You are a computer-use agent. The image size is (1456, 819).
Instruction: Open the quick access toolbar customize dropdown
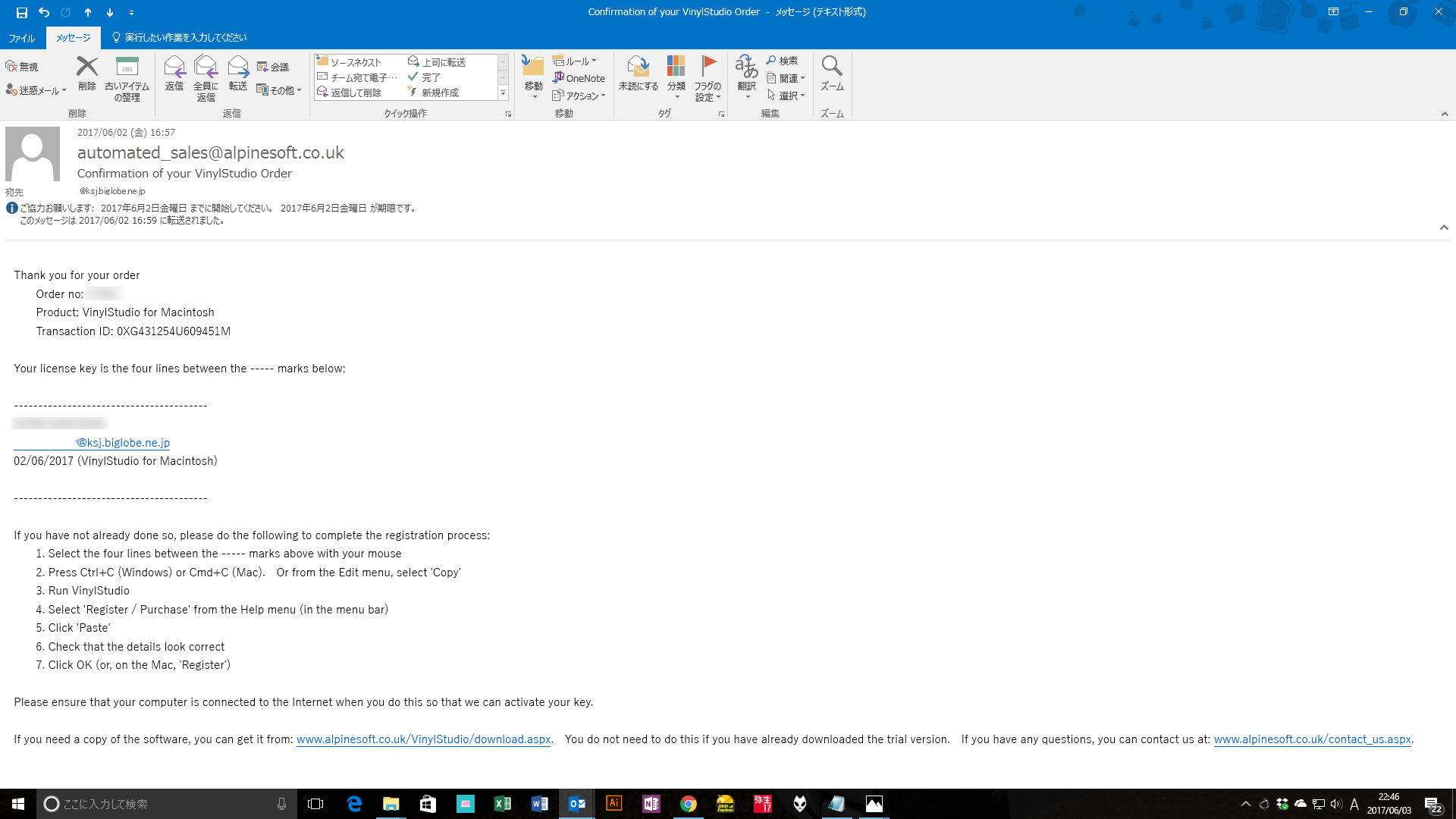(131, 12)
